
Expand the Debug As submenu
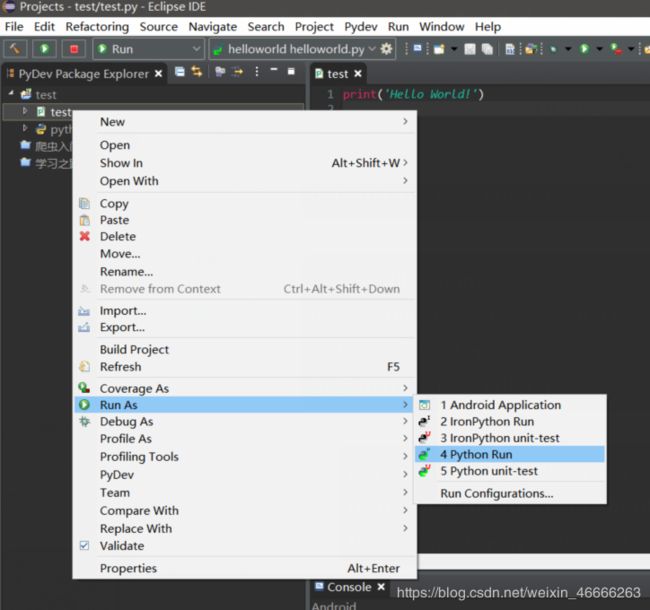(245, 422)
